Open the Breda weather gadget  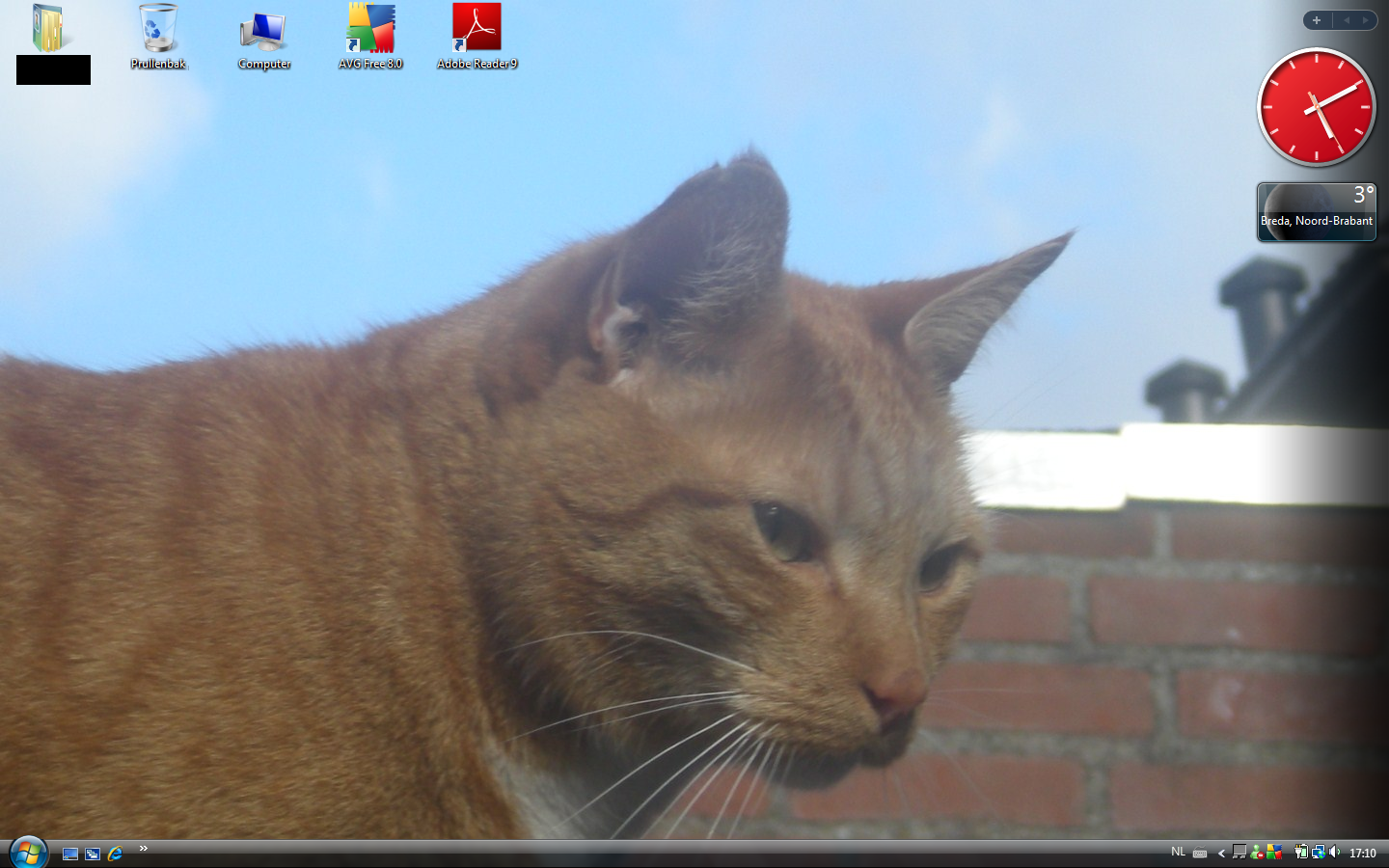click(1317, 212)
